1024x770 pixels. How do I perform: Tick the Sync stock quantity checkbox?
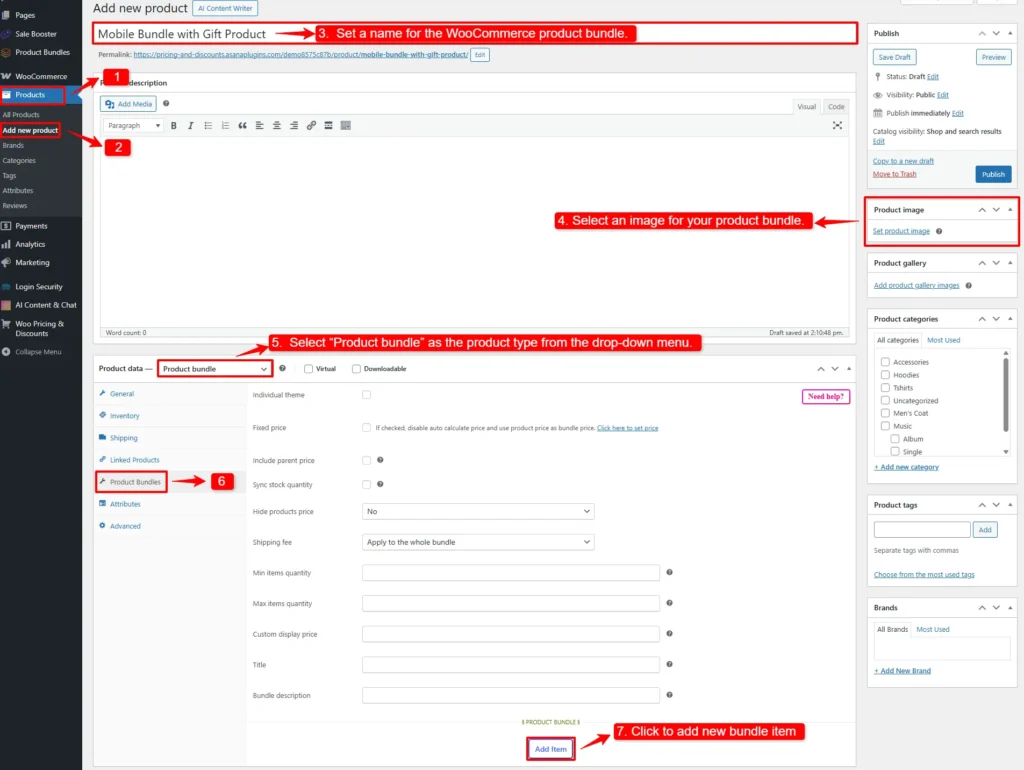coord(366,485)
